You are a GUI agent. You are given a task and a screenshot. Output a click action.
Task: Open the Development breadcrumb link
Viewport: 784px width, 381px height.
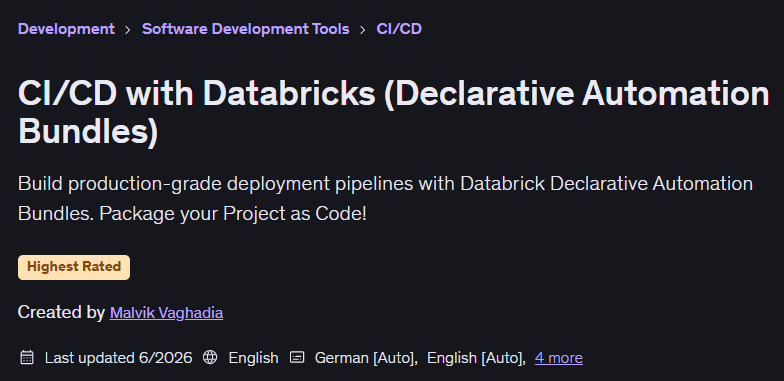pos(66,29)
